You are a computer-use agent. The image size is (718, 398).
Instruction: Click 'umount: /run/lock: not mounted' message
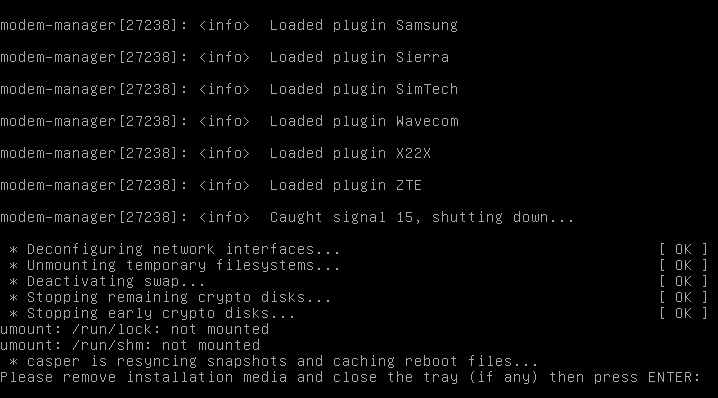tap(135, 330)
